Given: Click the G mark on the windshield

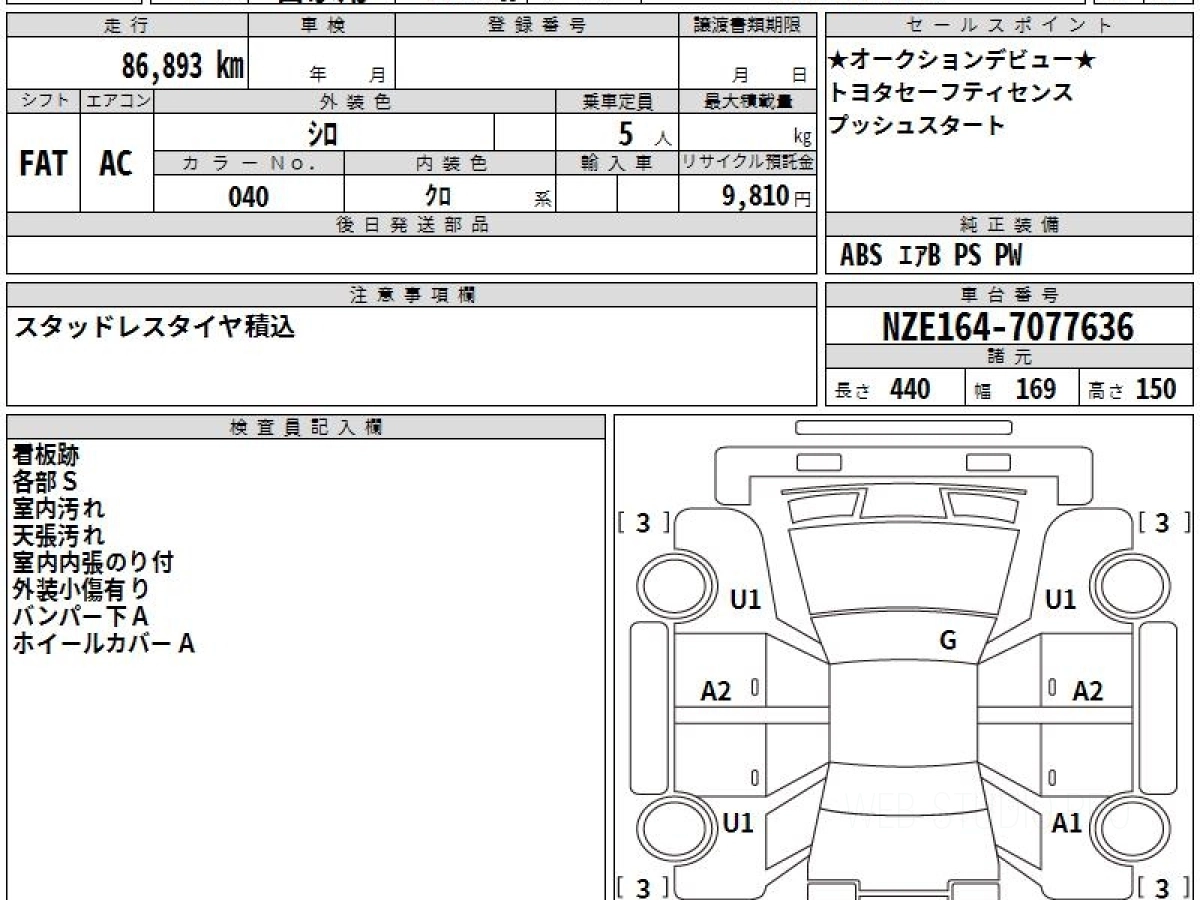Looking at the screenshot, I should (947, 641).
